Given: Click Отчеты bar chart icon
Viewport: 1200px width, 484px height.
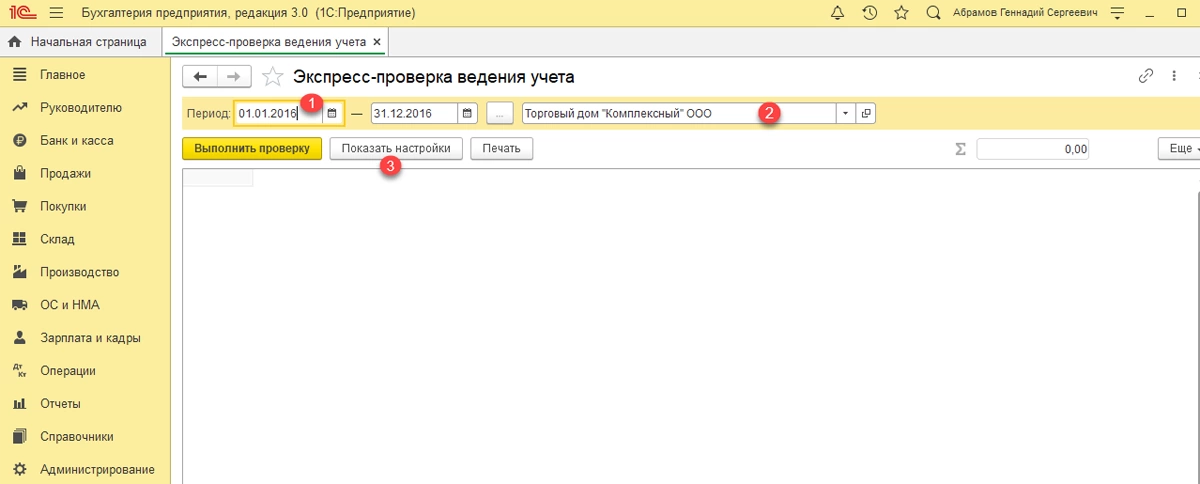Looking at the screenshot, I should tap(19, 404).
